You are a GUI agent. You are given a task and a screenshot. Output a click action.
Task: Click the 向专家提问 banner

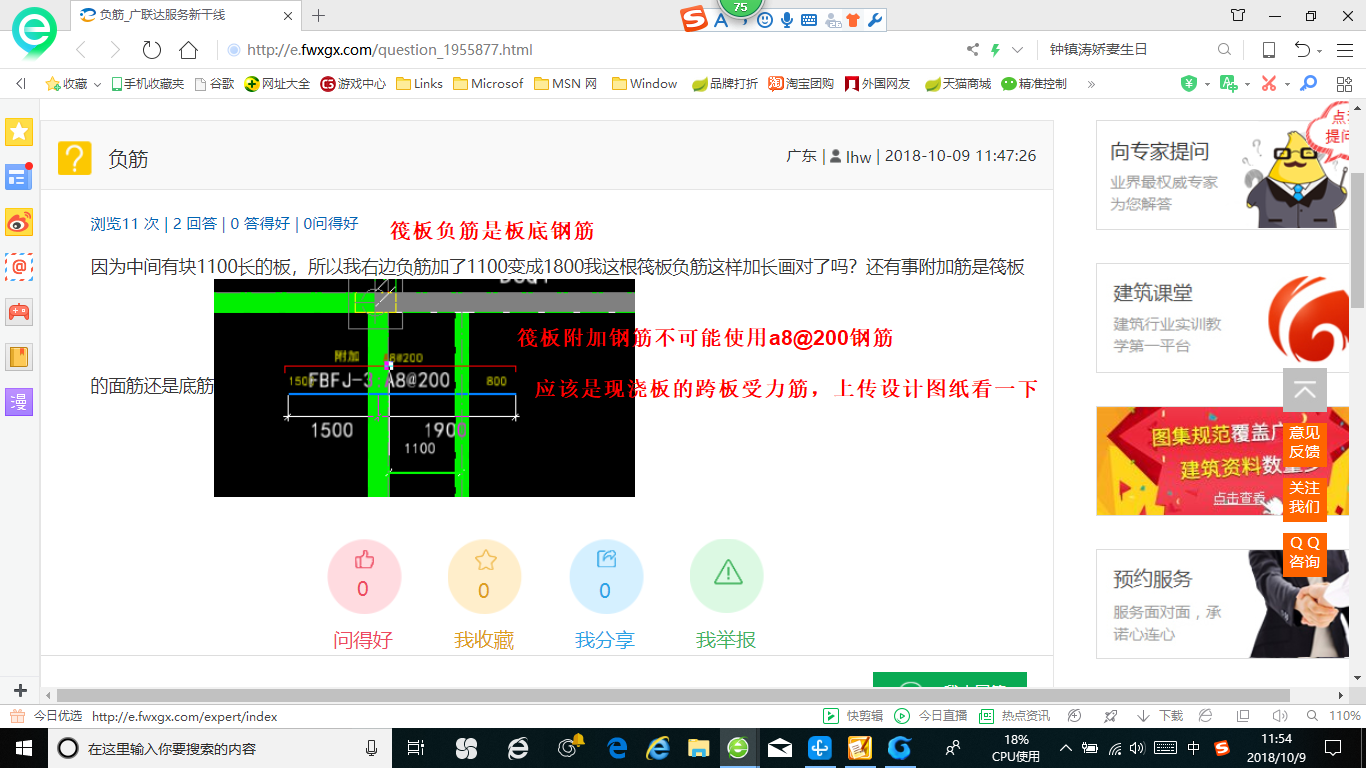pos(1221,175)
